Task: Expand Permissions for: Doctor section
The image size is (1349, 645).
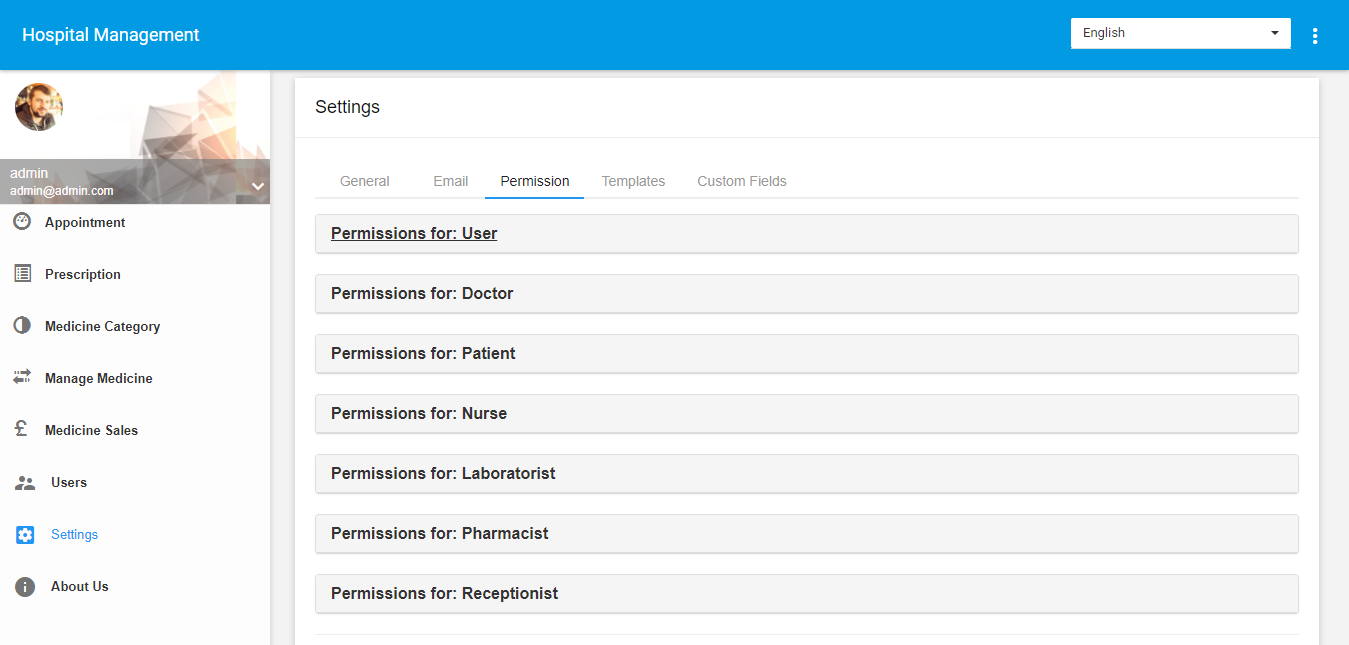Action: point(807,293)
